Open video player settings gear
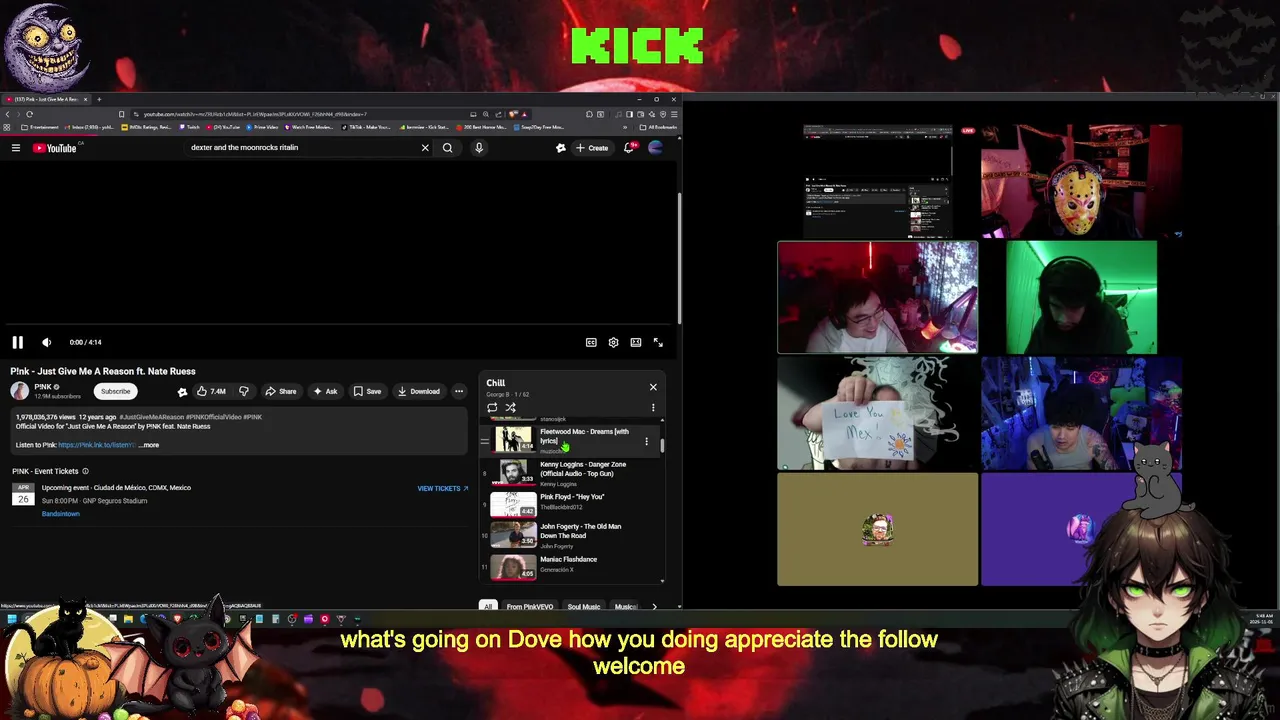 [613, 342]
